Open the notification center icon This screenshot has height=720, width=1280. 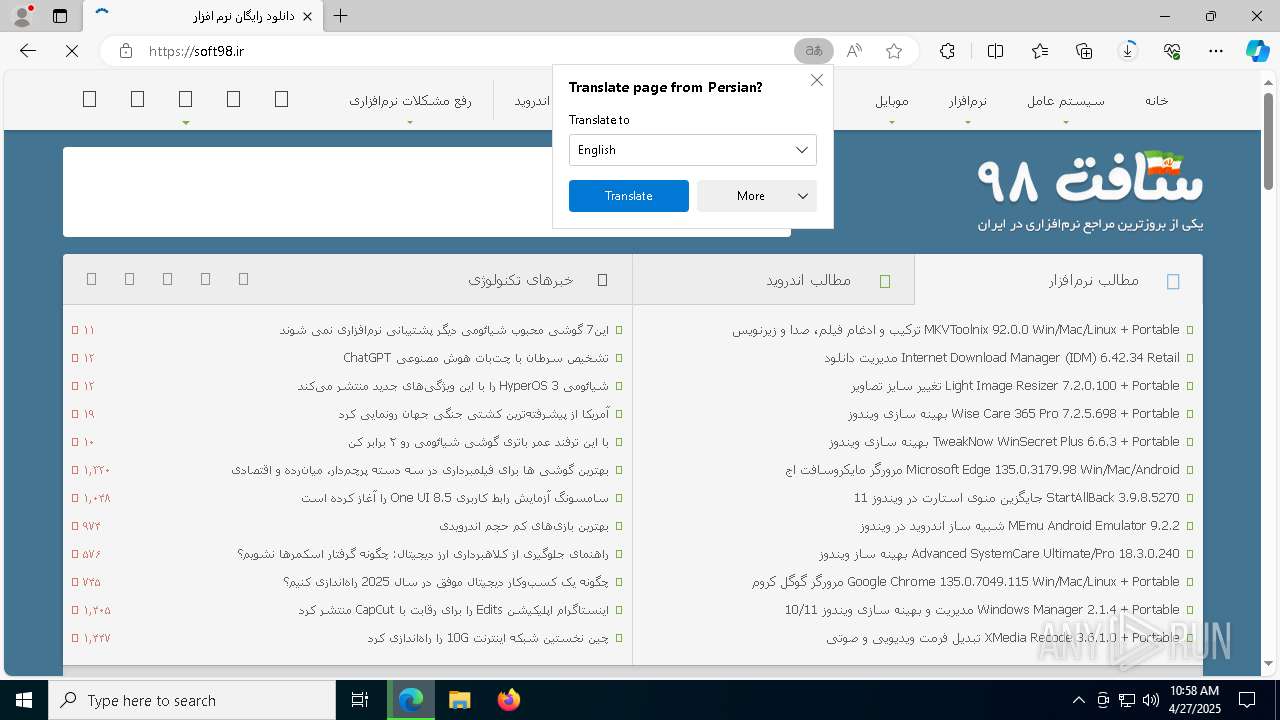(1247, 700)
